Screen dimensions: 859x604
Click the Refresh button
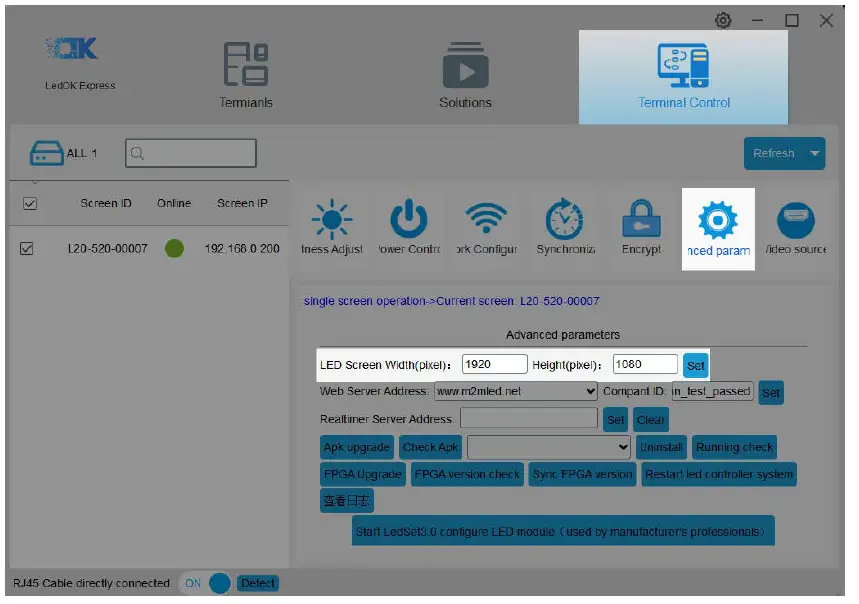click(774, 153)
